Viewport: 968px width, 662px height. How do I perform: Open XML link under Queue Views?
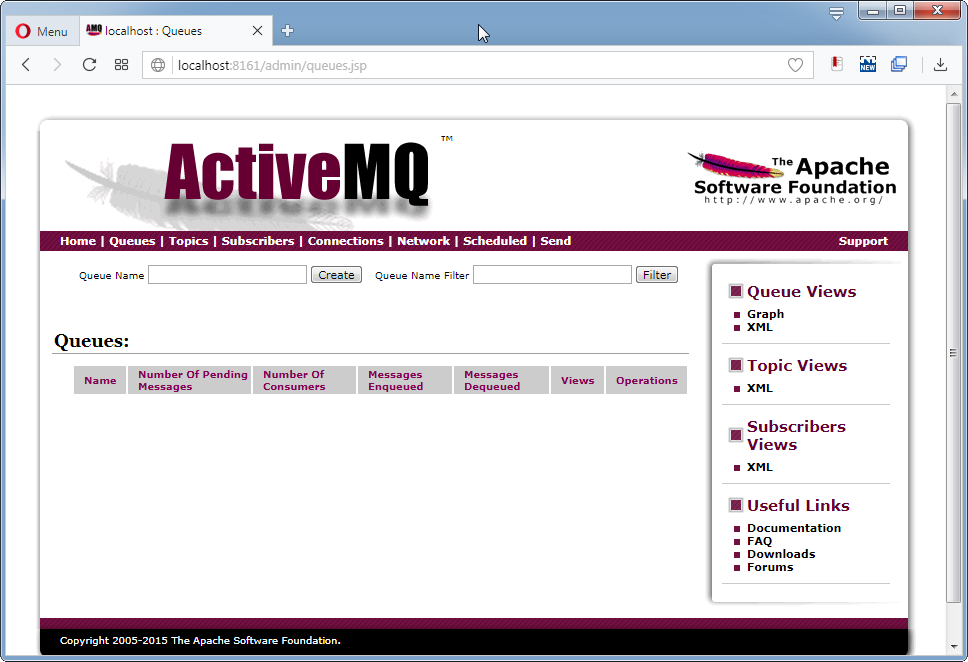click(x=760, y=327)
